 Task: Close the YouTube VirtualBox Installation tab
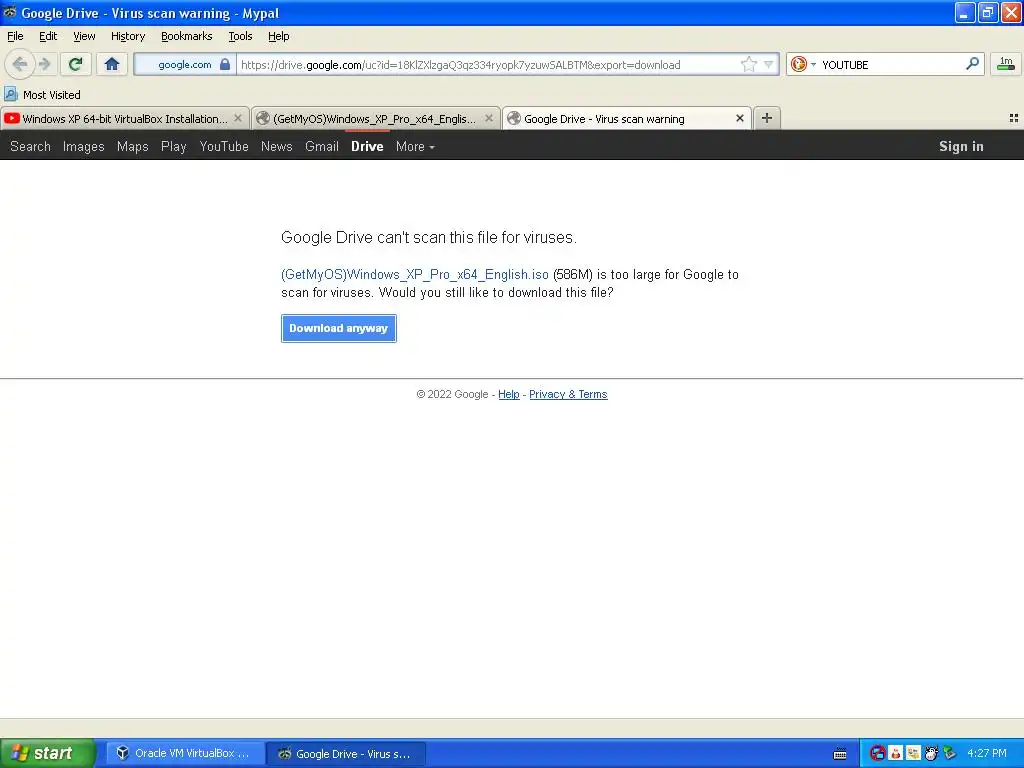click(238, 118)
